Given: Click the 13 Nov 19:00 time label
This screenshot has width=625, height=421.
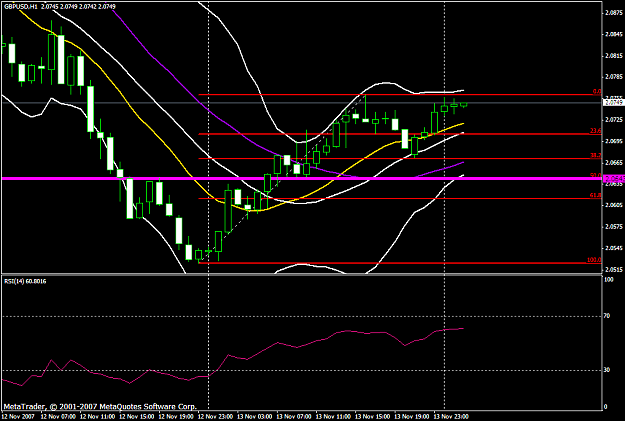Looking at the screenshot, I should [412, 417].
